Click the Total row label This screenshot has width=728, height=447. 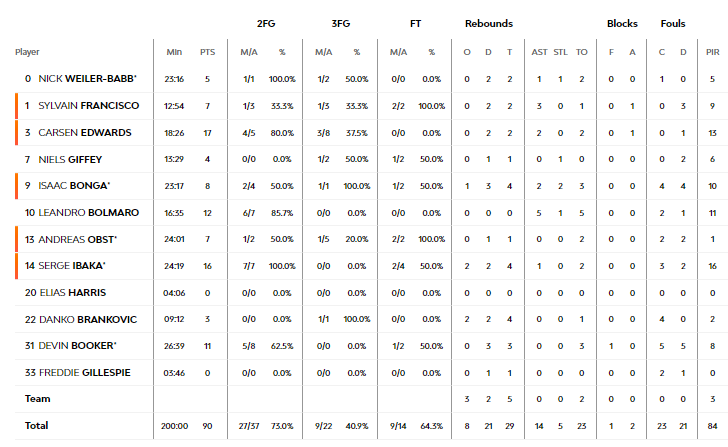(36, 426)
